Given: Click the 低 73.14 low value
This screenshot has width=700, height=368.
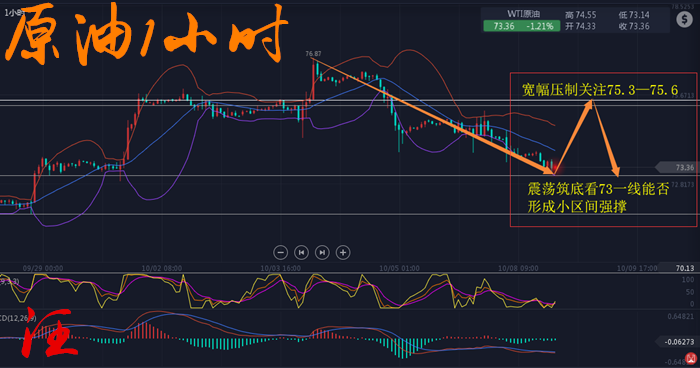Looking at the screenshot, I should coord(634,15).
